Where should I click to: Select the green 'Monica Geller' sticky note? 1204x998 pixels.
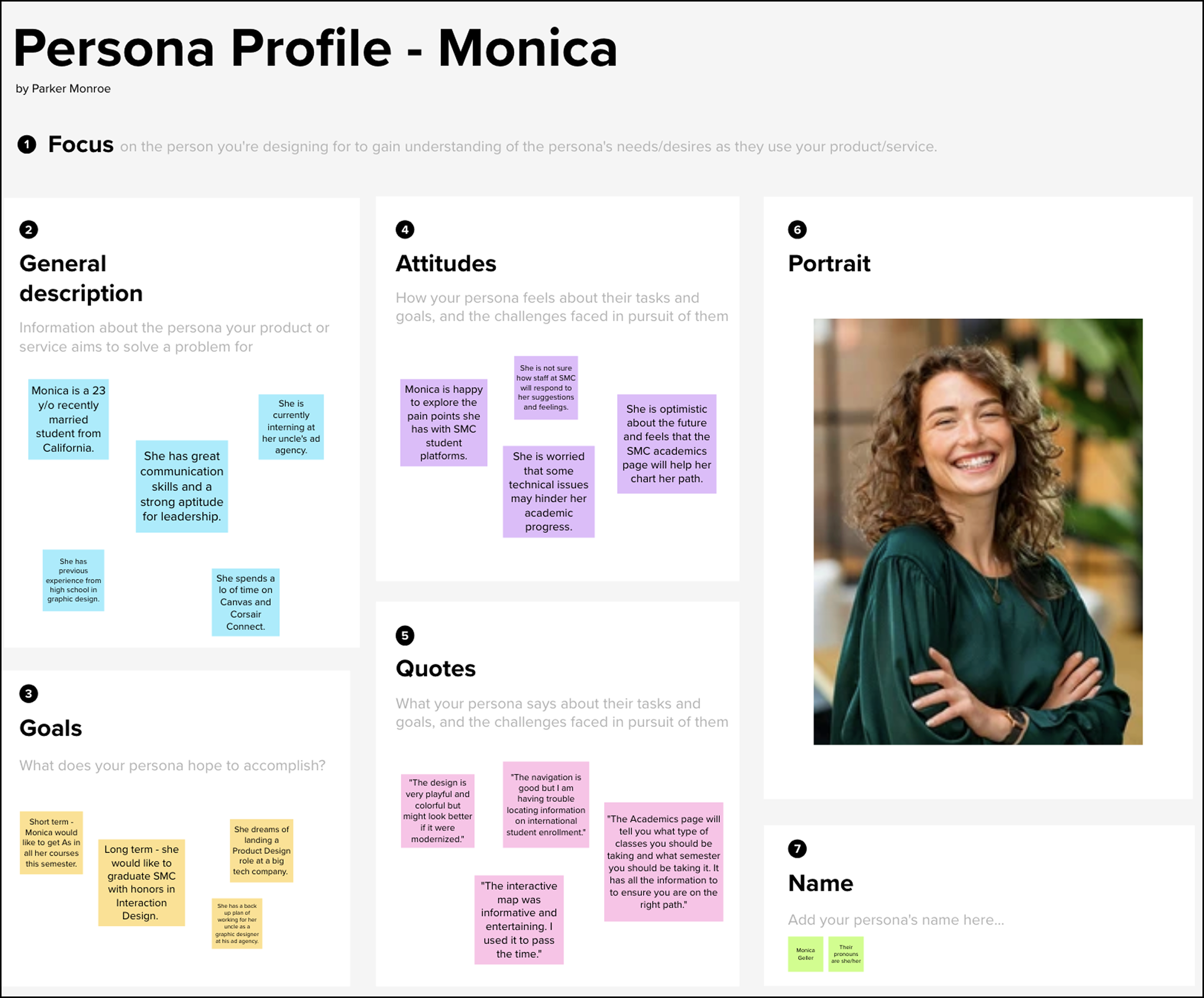(x=805, y=954)
